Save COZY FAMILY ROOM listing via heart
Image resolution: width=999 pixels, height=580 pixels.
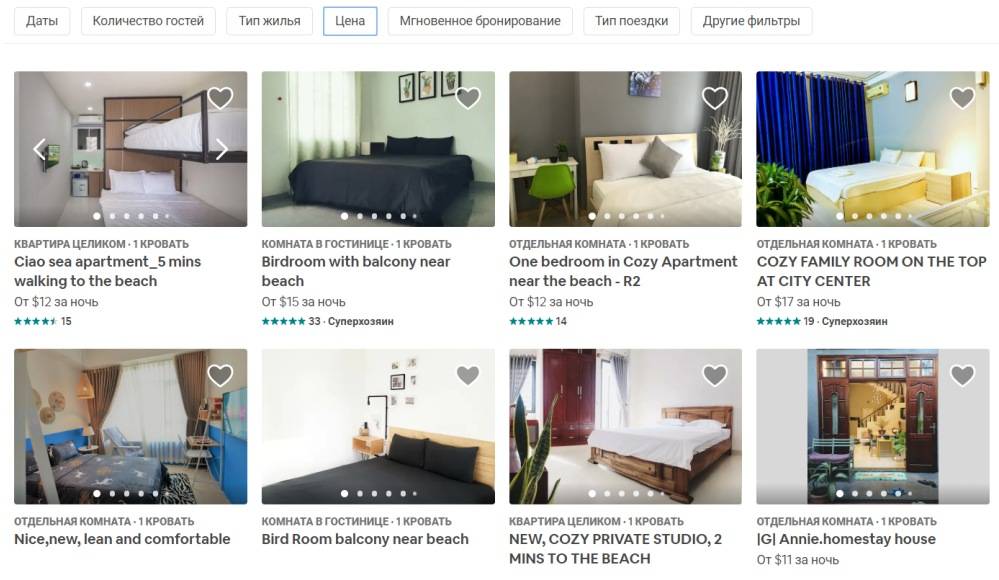point(962,98)
